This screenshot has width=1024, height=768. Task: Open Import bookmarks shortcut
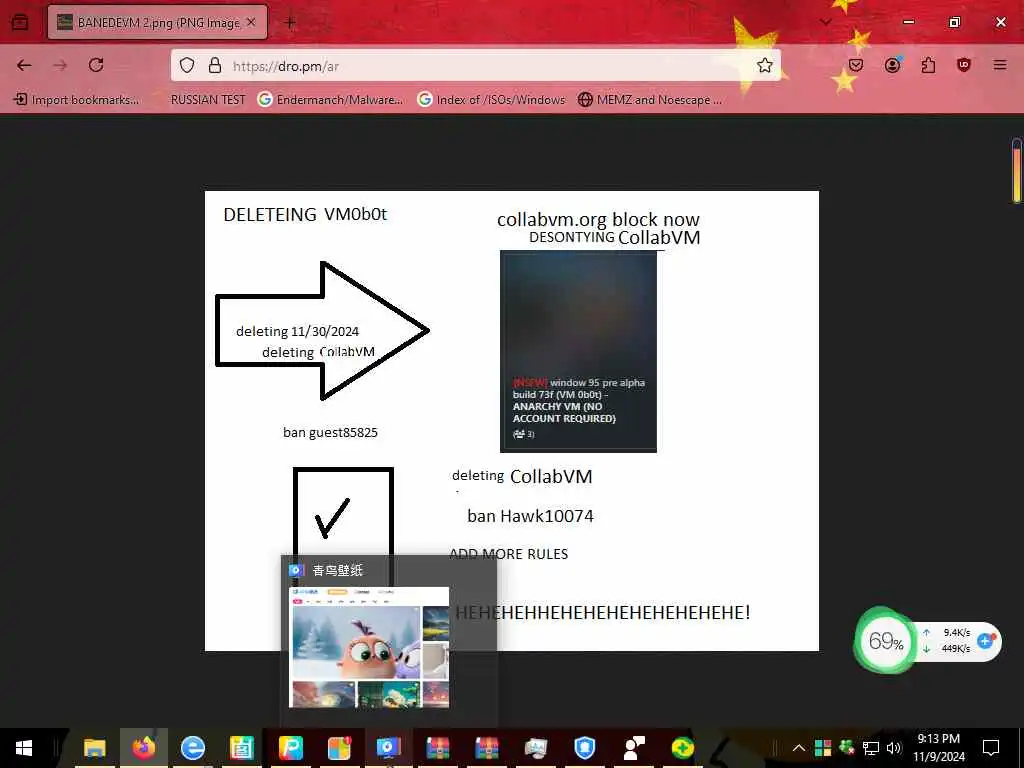pyautogui.click(x=76, y=100)
